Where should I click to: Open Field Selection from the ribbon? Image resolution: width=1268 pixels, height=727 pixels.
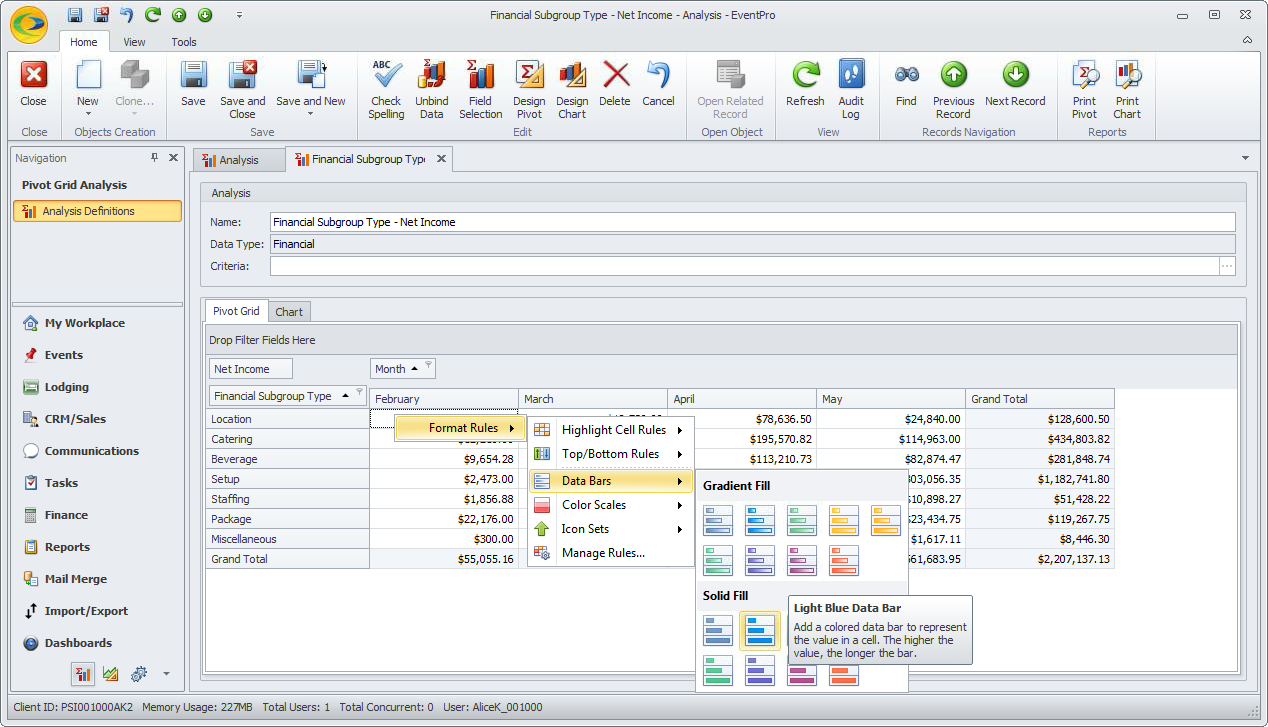(480, 88)
